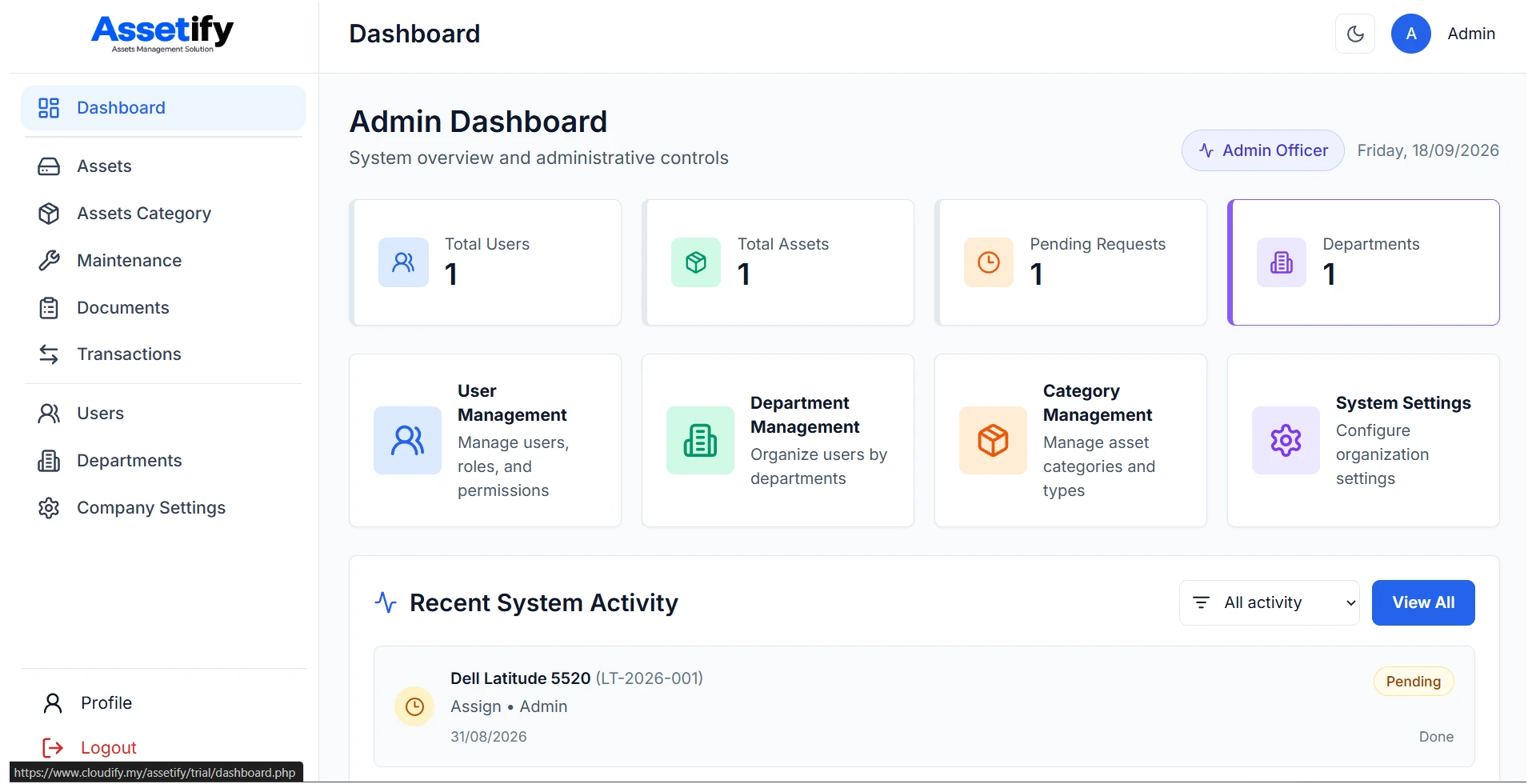Click the Total Assets cube icon
The height and width of the screenshot is (784, 1536).
696,262
